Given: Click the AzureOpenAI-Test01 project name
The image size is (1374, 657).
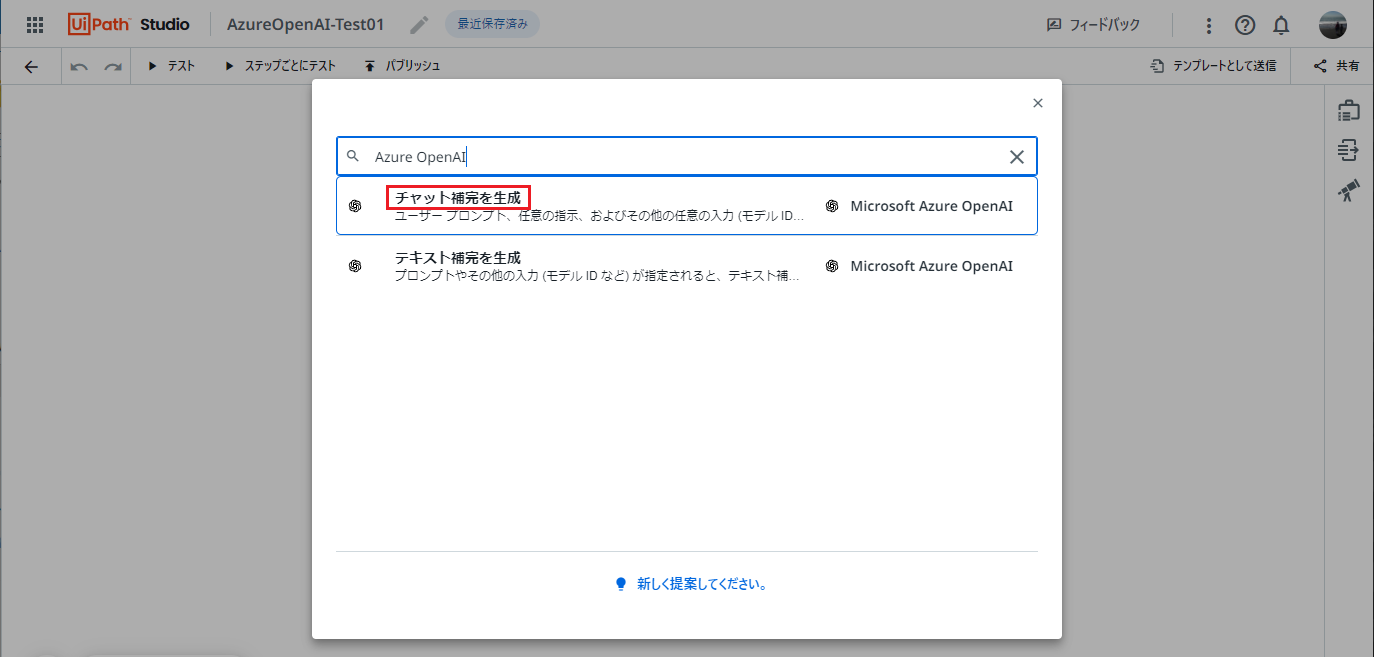Looking at the screenshot, I should click(306, 25).
